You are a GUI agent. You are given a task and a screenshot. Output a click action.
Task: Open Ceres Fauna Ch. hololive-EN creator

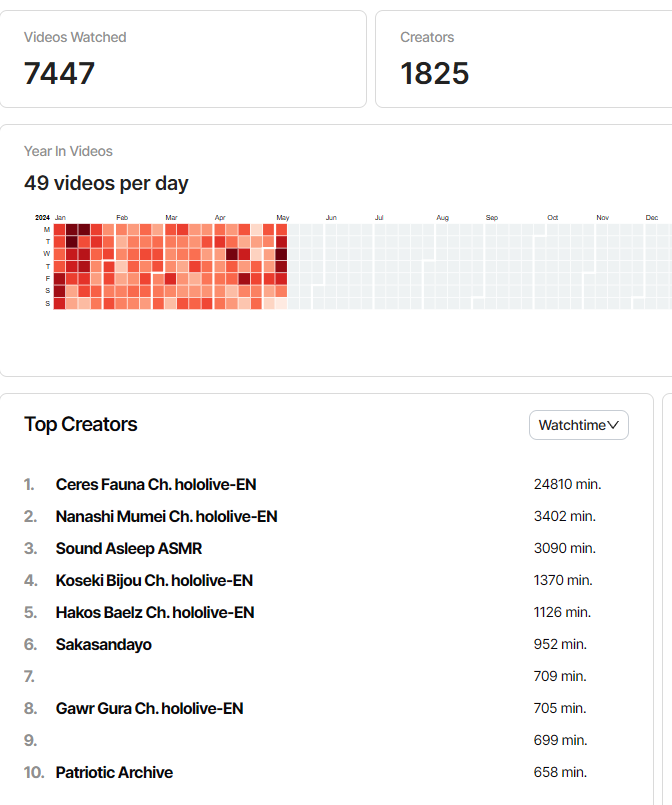click(x=156, y=484)
